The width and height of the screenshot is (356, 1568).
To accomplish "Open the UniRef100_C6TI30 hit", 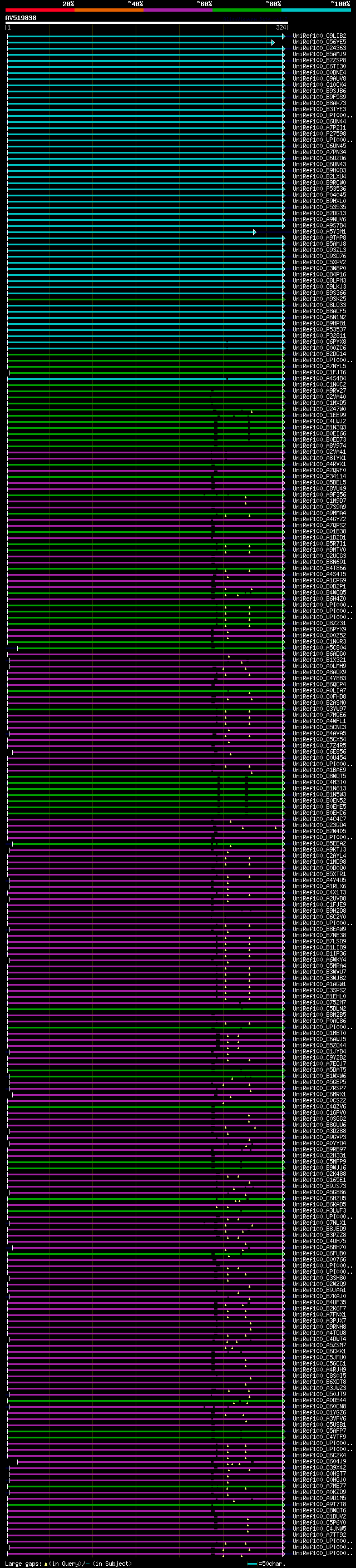I will click(319, 66).
